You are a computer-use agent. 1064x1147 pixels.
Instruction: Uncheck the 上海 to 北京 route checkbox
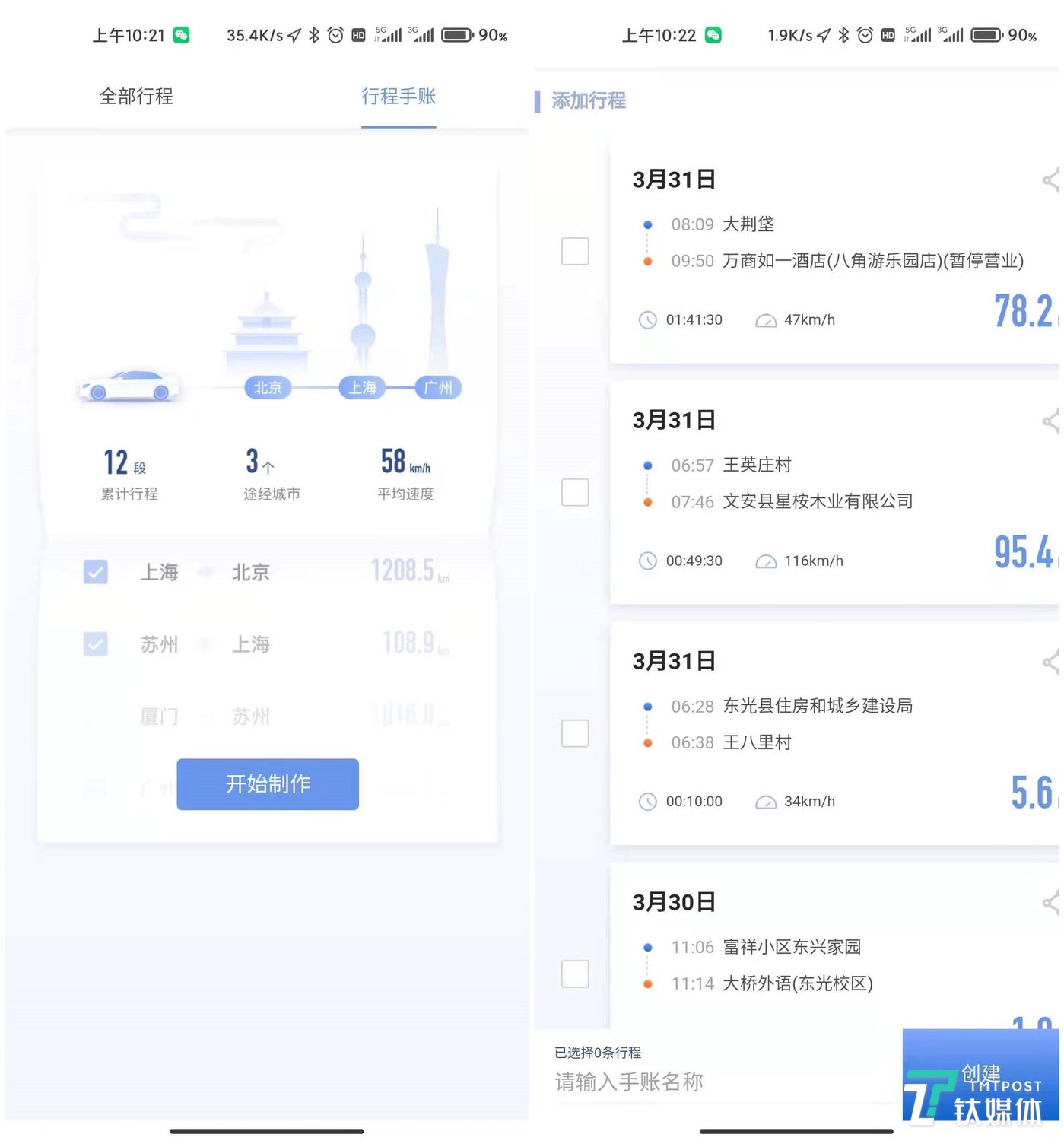tap(95, 573)
